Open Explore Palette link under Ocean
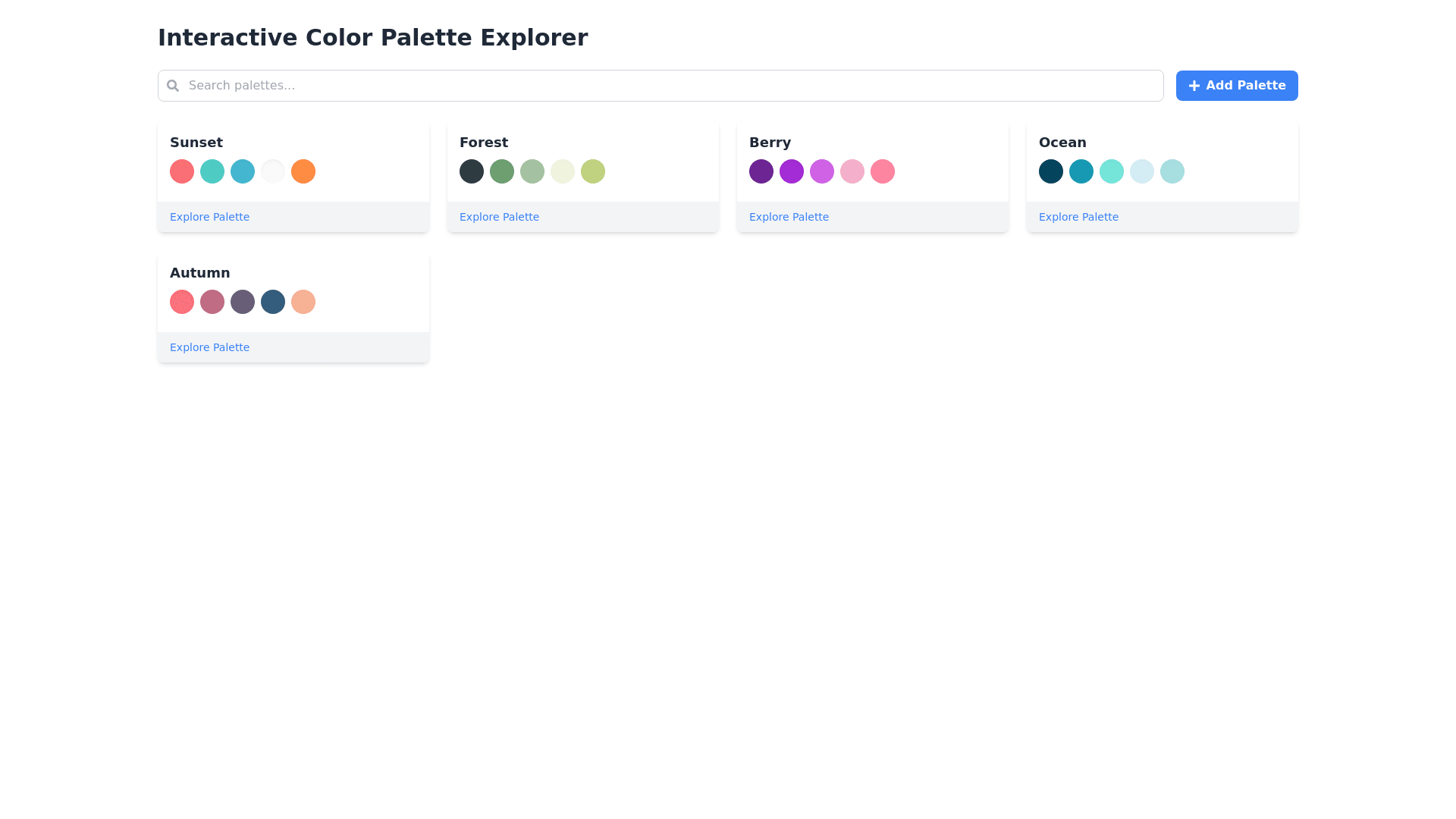This screenshot has width=1456, height=819. [x=1078, y=217]
